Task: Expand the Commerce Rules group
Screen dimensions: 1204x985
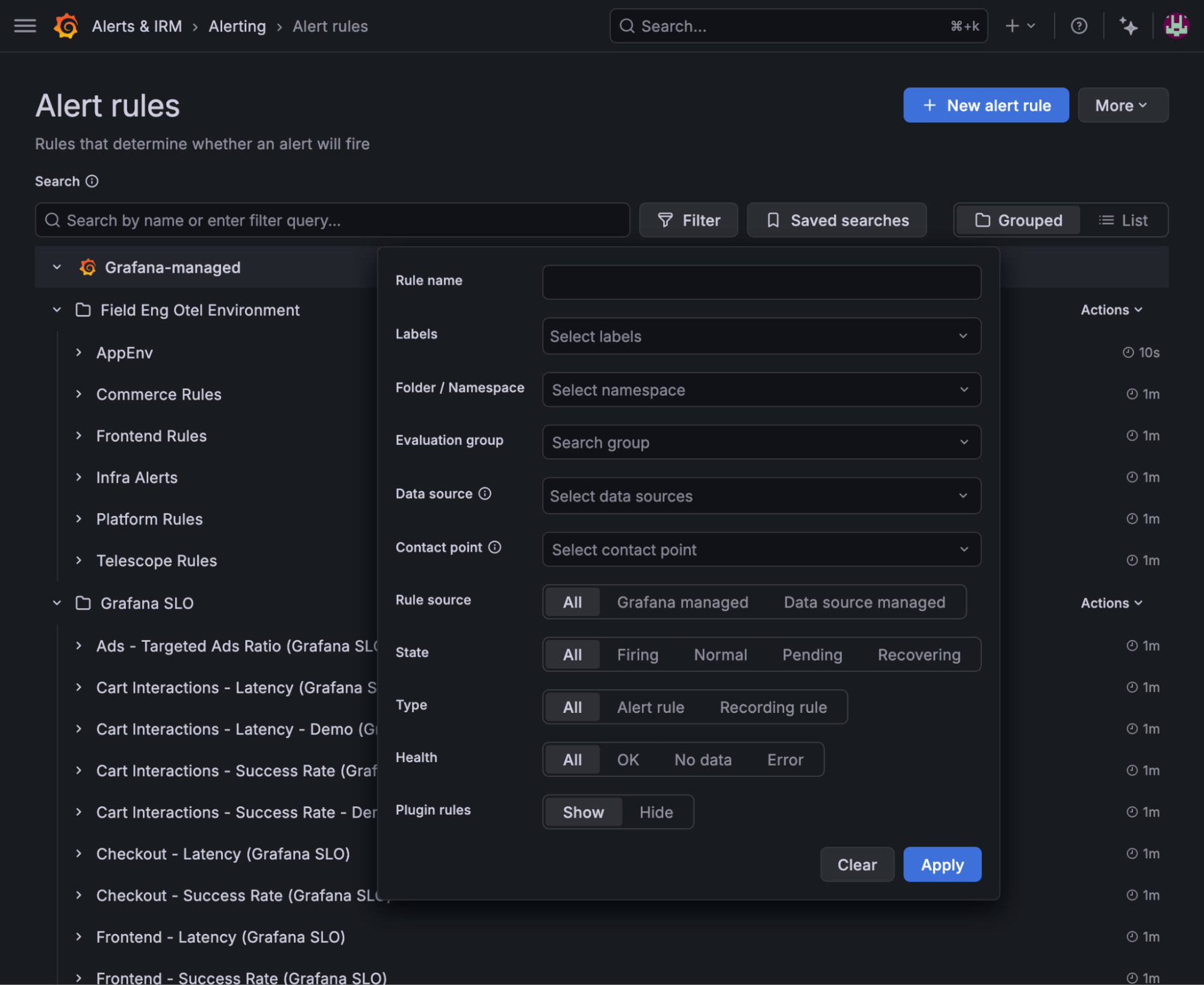Action: pyautogui.click(x=80, y=394)
